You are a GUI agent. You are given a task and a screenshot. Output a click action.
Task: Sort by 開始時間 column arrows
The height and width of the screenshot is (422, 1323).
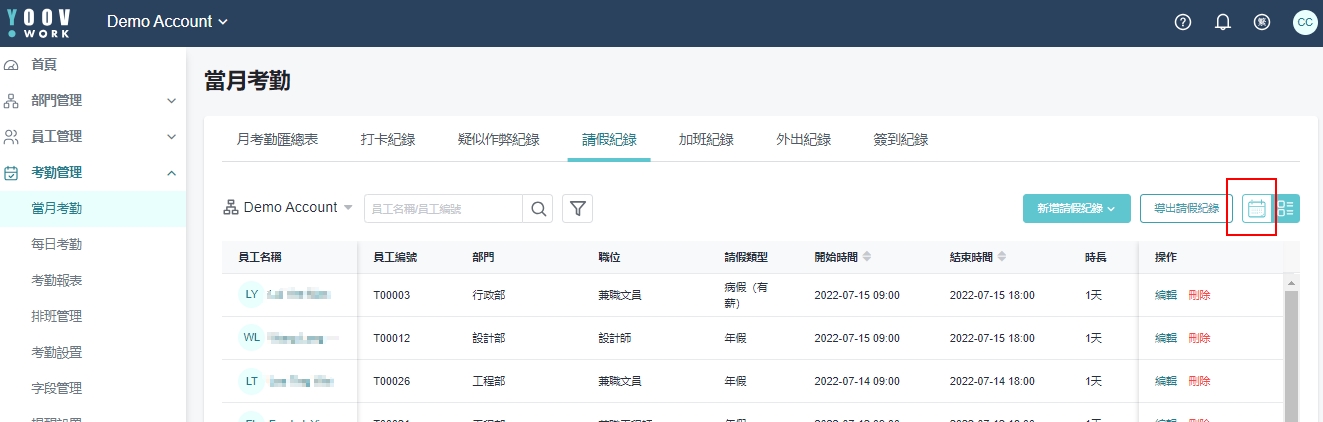[x=867, y=257]
